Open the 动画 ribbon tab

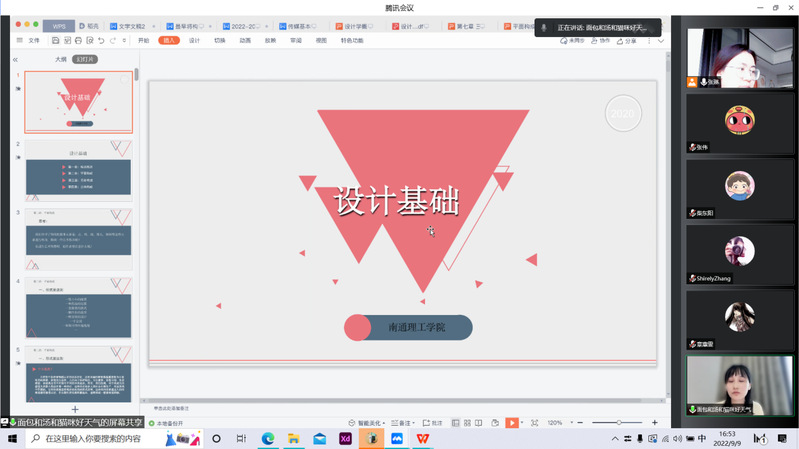(x=245, y=40)
